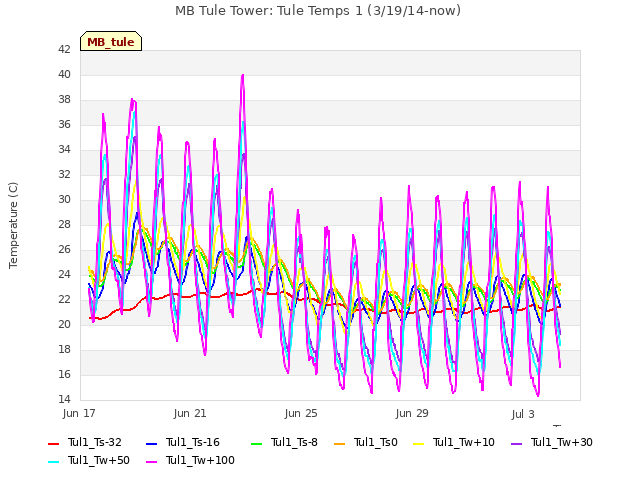
Task: Click the 14 y-axis tick label
Action: coord(64,399)
